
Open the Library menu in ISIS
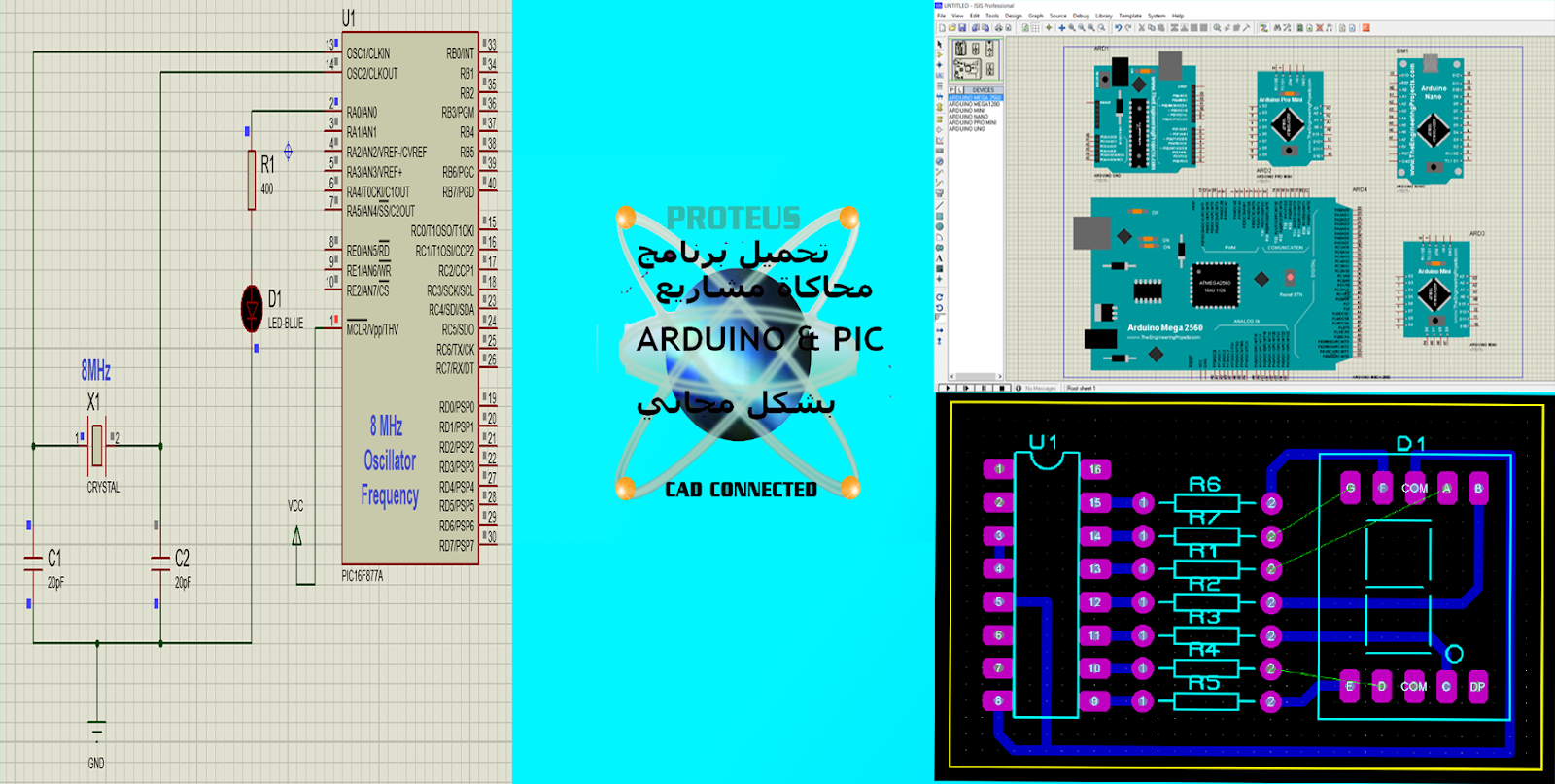1104,16
